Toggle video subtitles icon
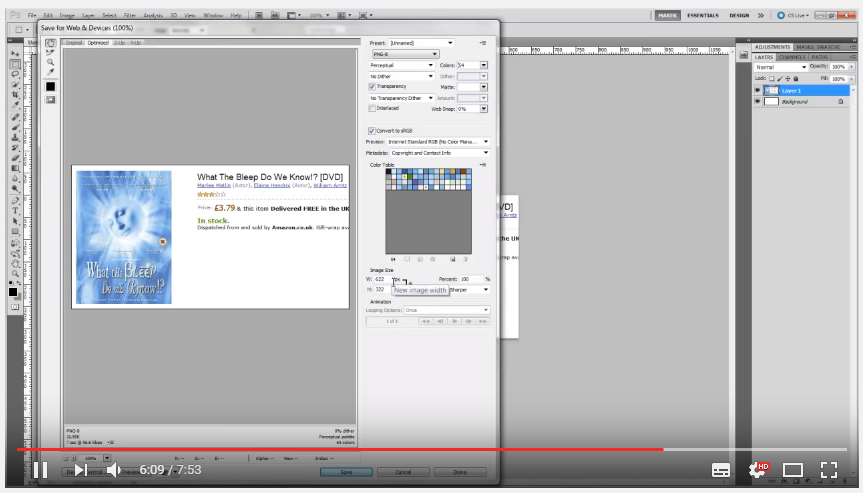The height and width of the screenshot is (493, 863). point(721,469)
